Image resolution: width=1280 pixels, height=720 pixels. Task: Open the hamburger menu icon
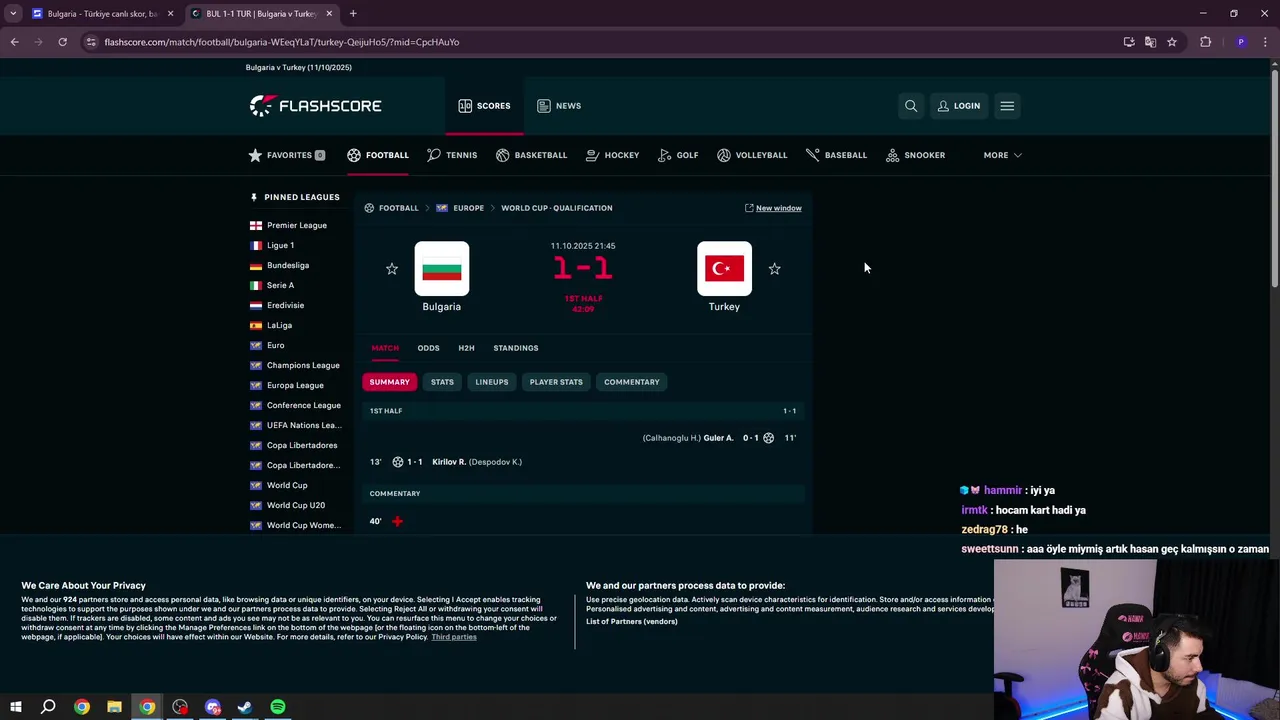(x=1007, y=105)
